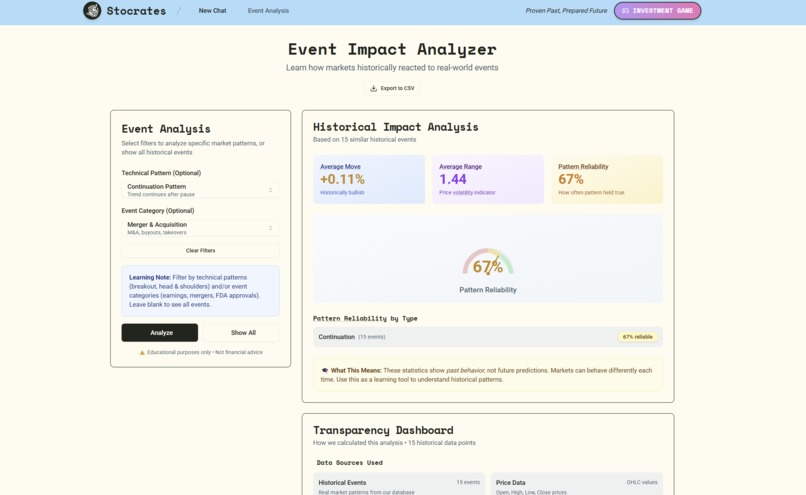Open the Event Category dropdown
The image size is (806, 495).
pyautogui.click(x=200, y=228)
